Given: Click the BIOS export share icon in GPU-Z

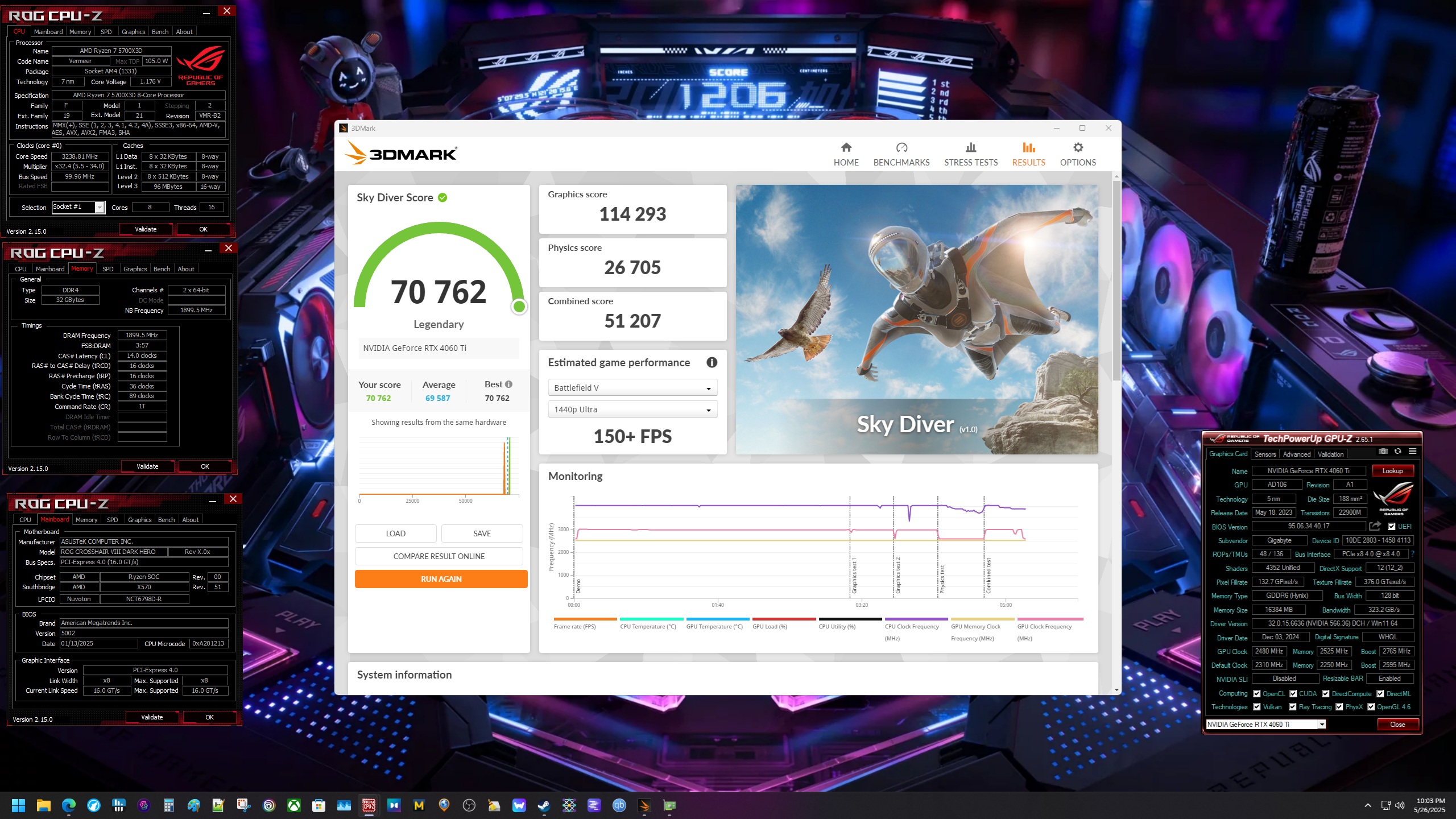Looking at the screenshot, I should pyautogui.click(x=1375, y=526).
